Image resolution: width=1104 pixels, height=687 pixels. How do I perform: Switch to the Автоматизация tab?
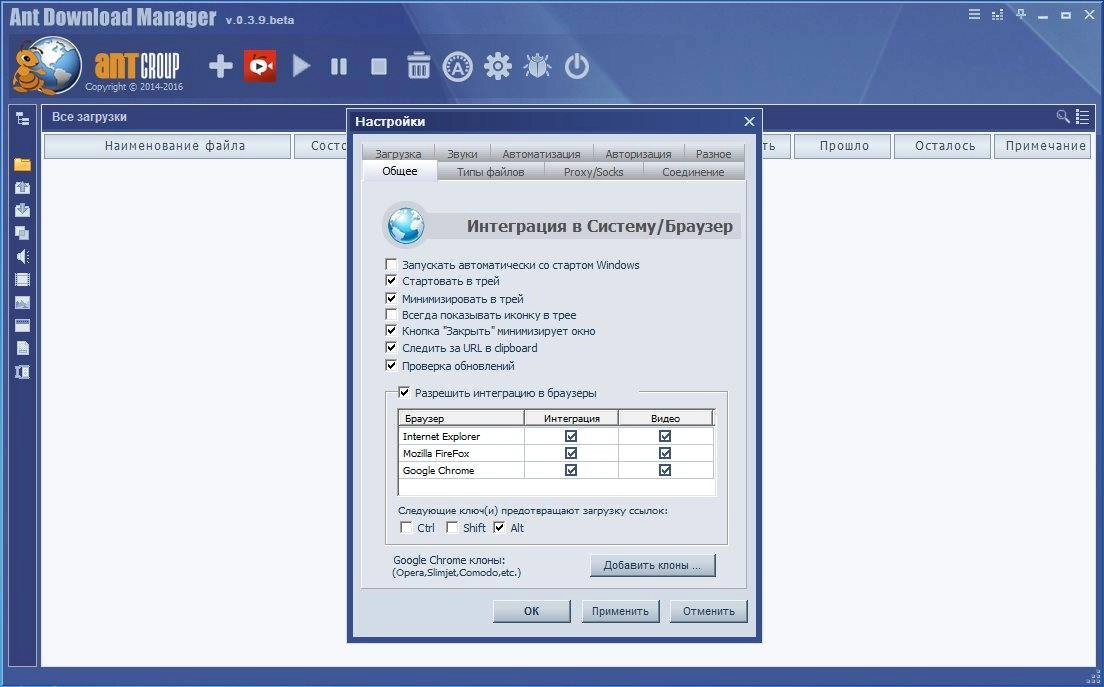pos(541,153)
